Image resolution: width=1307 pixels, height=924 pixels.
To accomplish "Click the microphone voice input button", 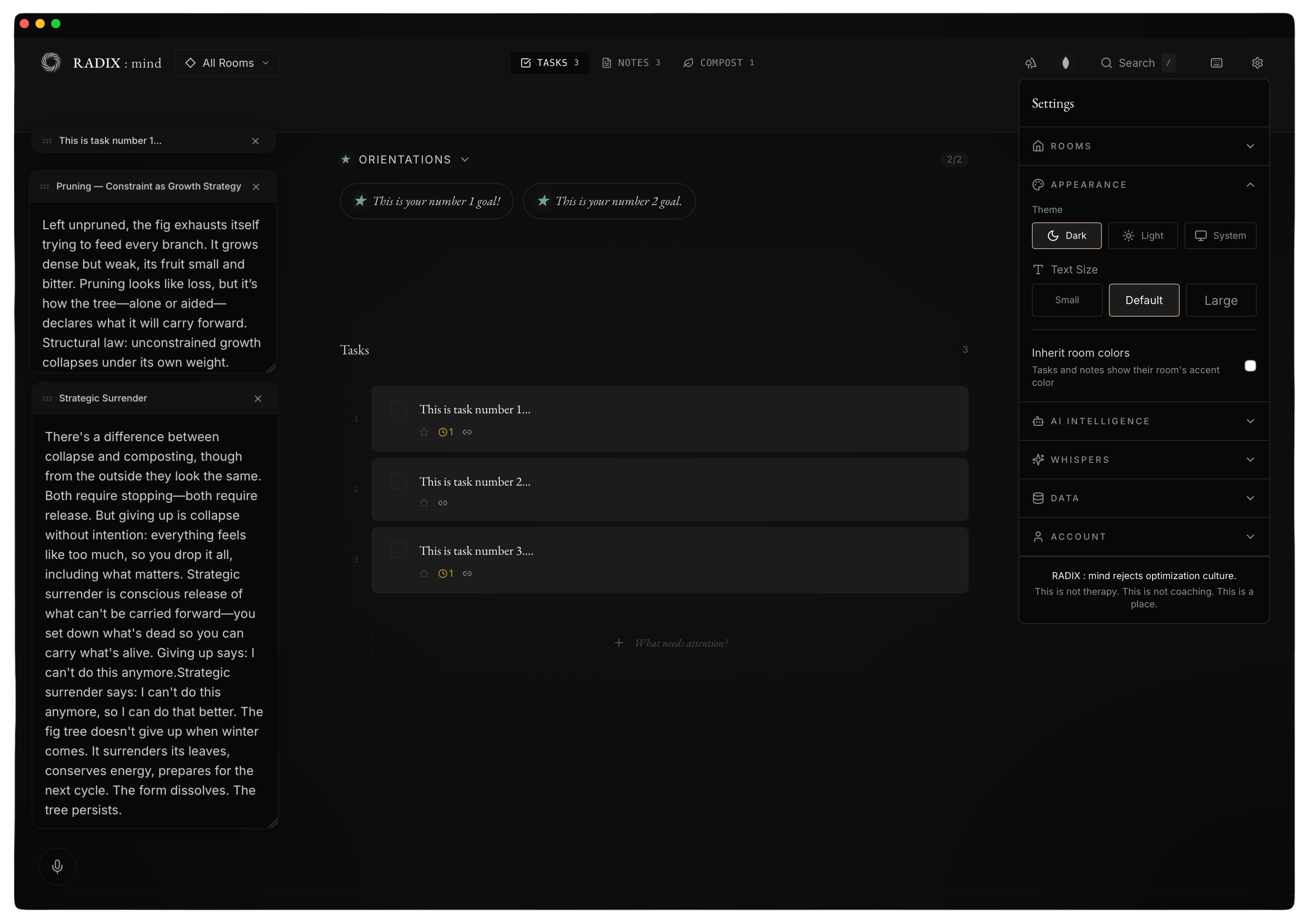I will [x=57, y=866].
